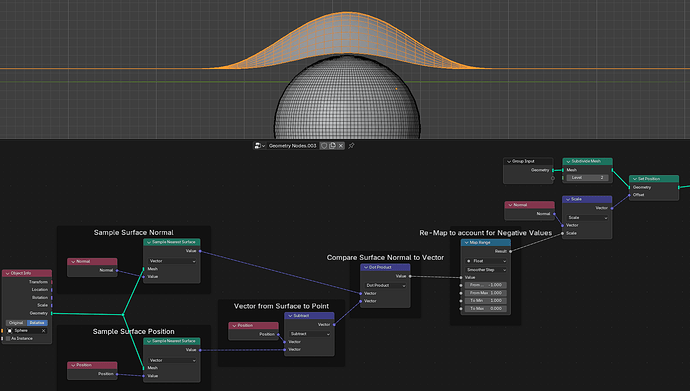Collapse the Map Range node
Image resolution: width=690 pixels, height=391 pixels.
466,243
